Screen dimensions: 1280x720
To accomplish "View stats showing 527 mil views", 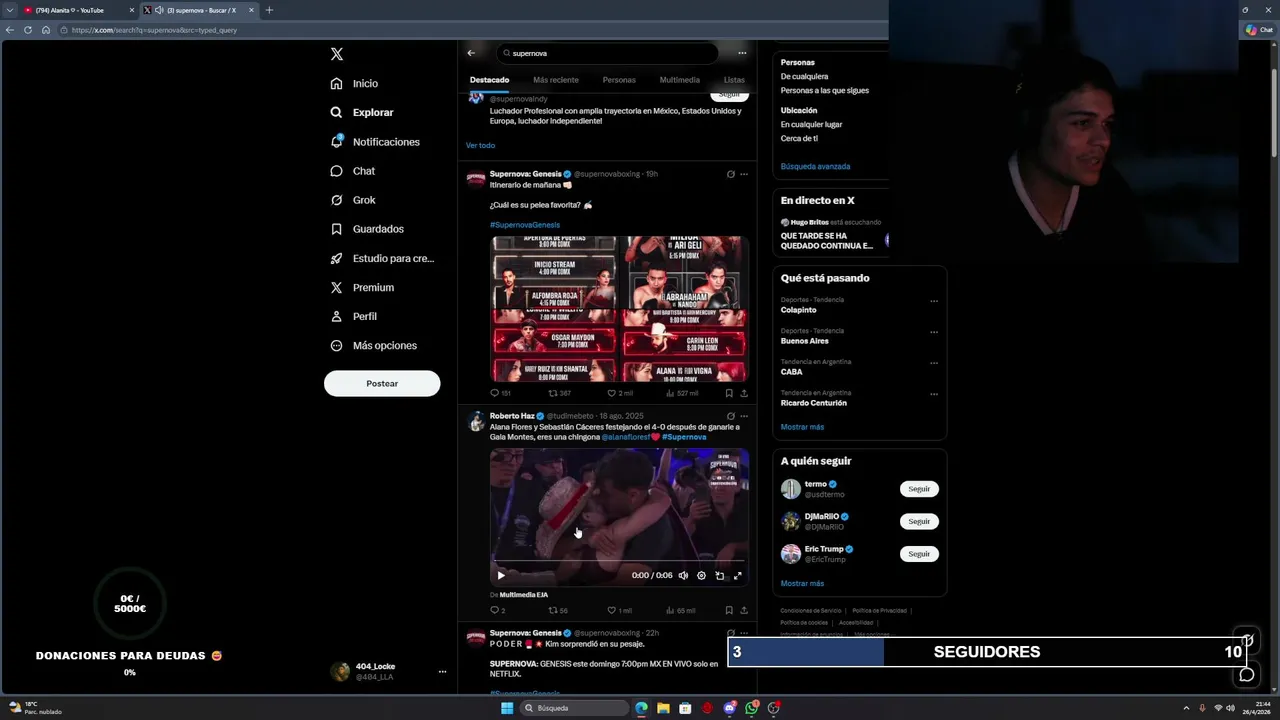I will point(681,393).
